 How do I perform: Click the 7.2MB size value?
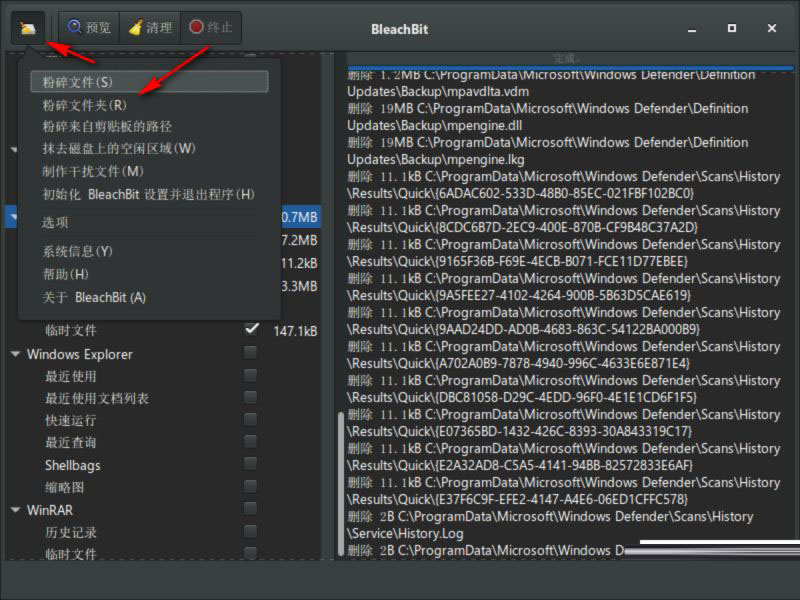[299, 240]
